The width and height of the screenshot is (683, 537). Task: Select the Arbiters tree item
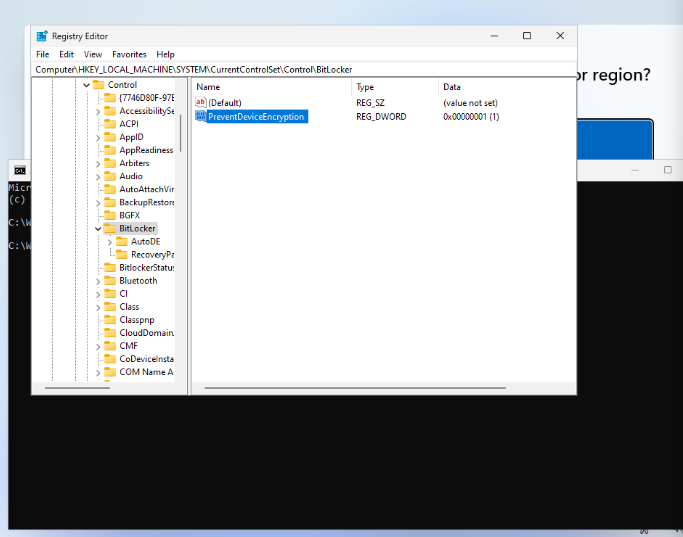tap(134, 163)
